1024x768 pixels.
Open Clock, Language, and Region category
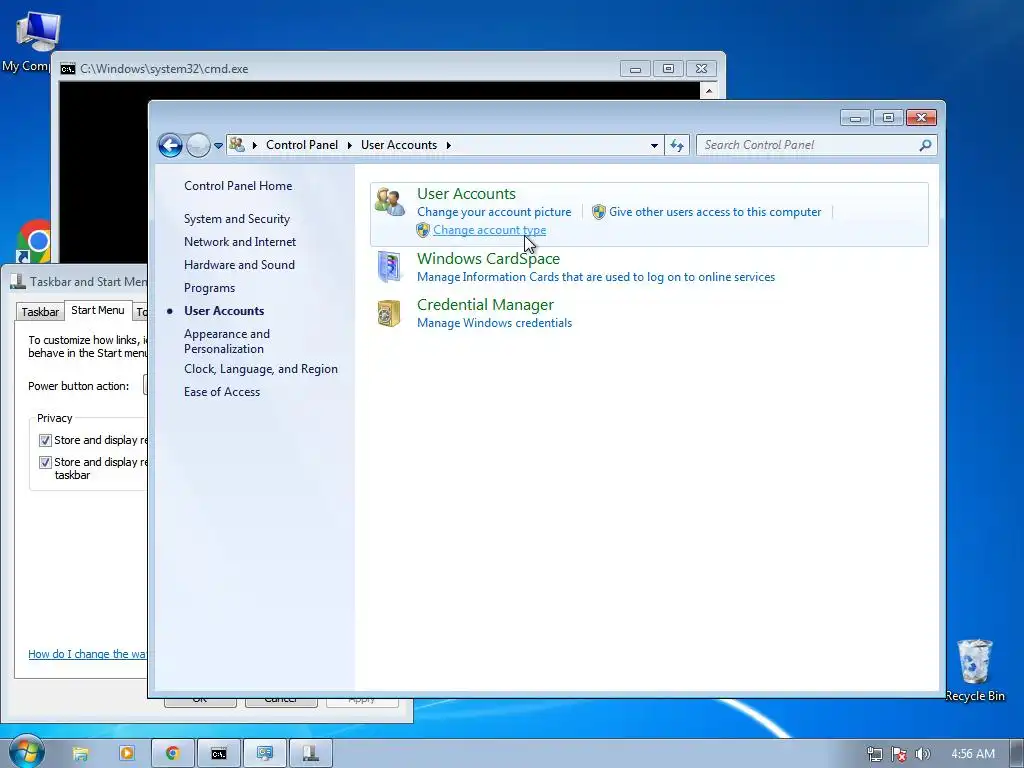click(x=261, y=369)
